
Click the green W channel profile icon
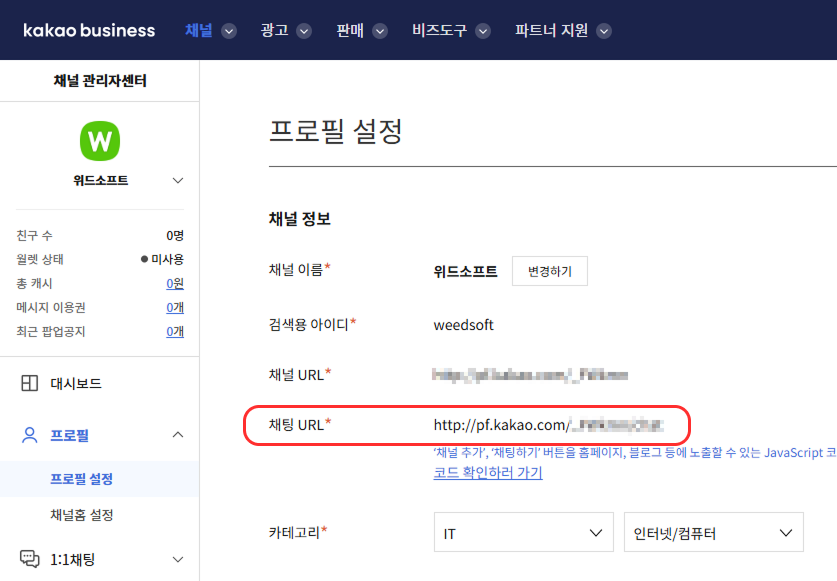100,141
